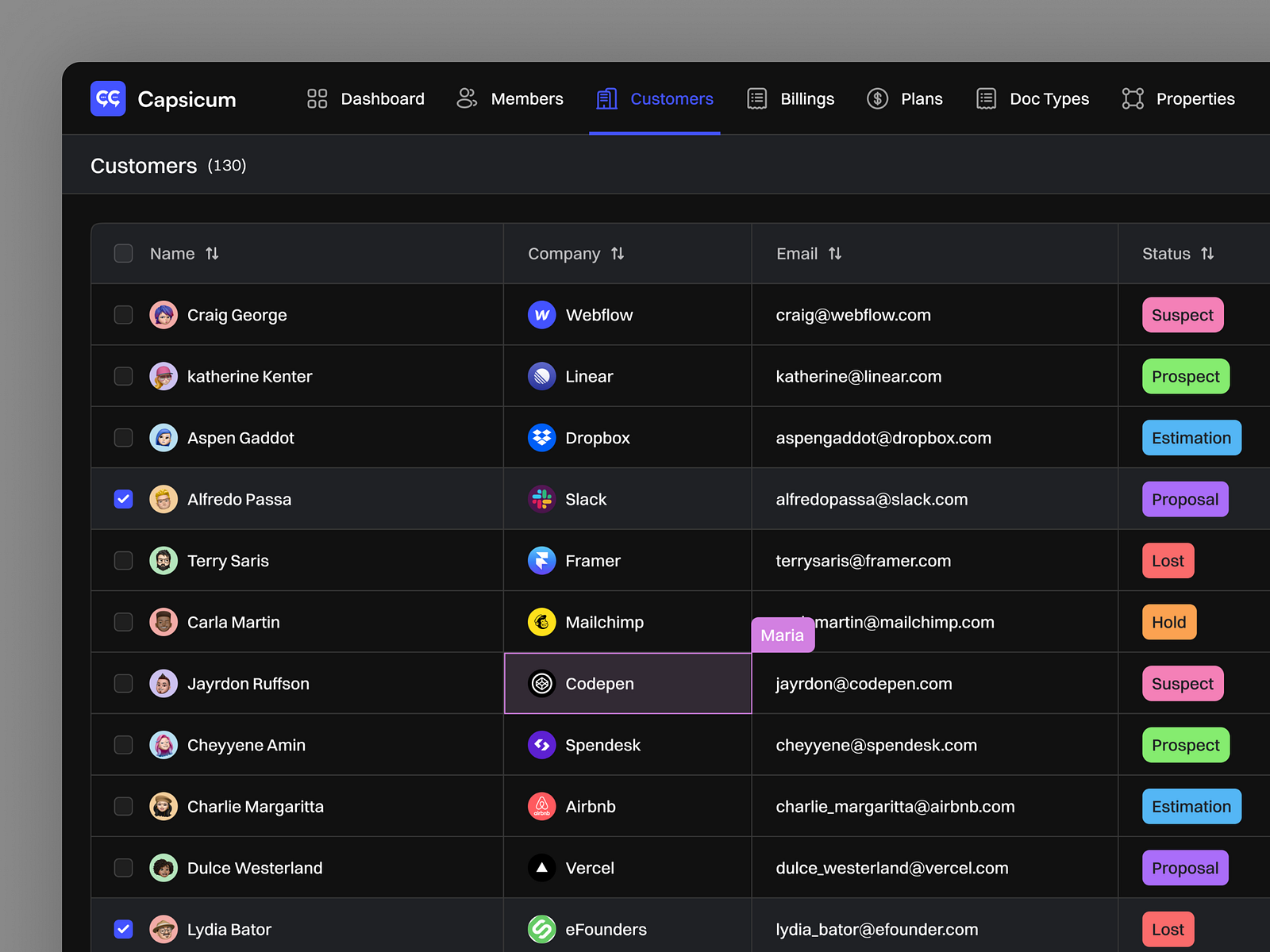Uncheck the Lydia Bator row checkbox
This screenshot has height=952, width=1270.
[x=124, y=929]
